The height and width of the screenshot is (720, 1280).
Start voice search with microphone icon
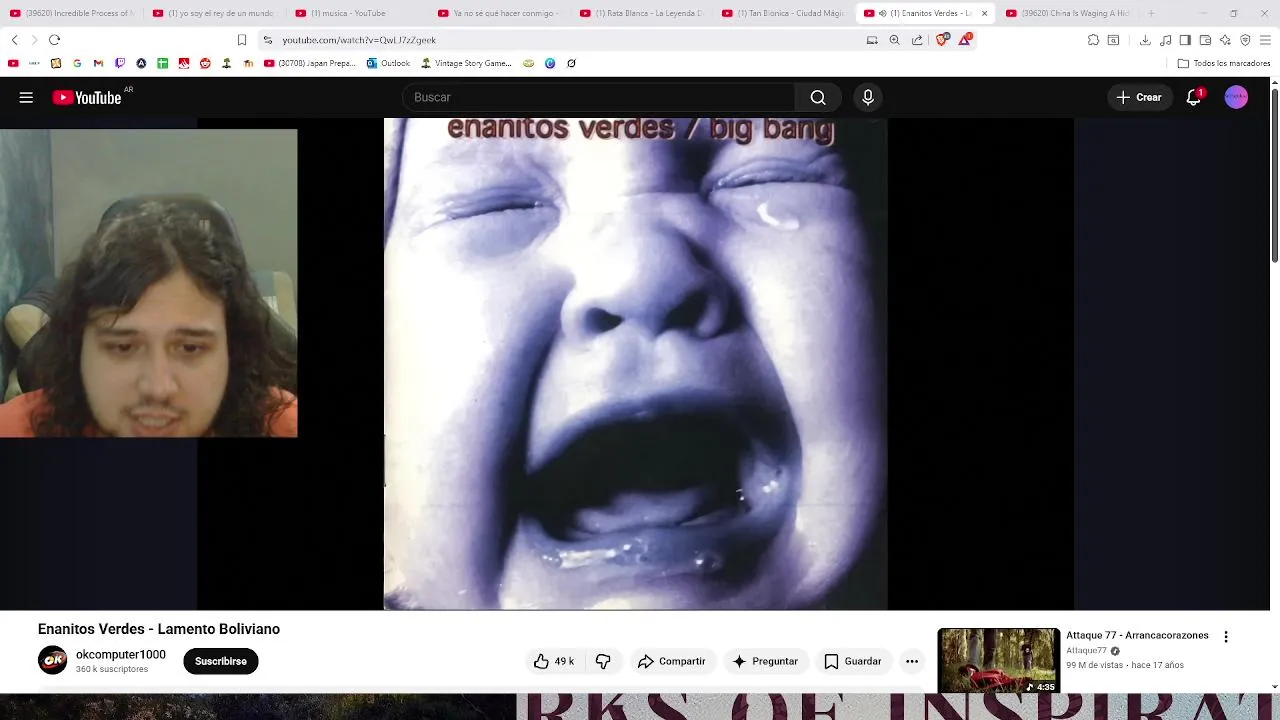tap(868, 97)
